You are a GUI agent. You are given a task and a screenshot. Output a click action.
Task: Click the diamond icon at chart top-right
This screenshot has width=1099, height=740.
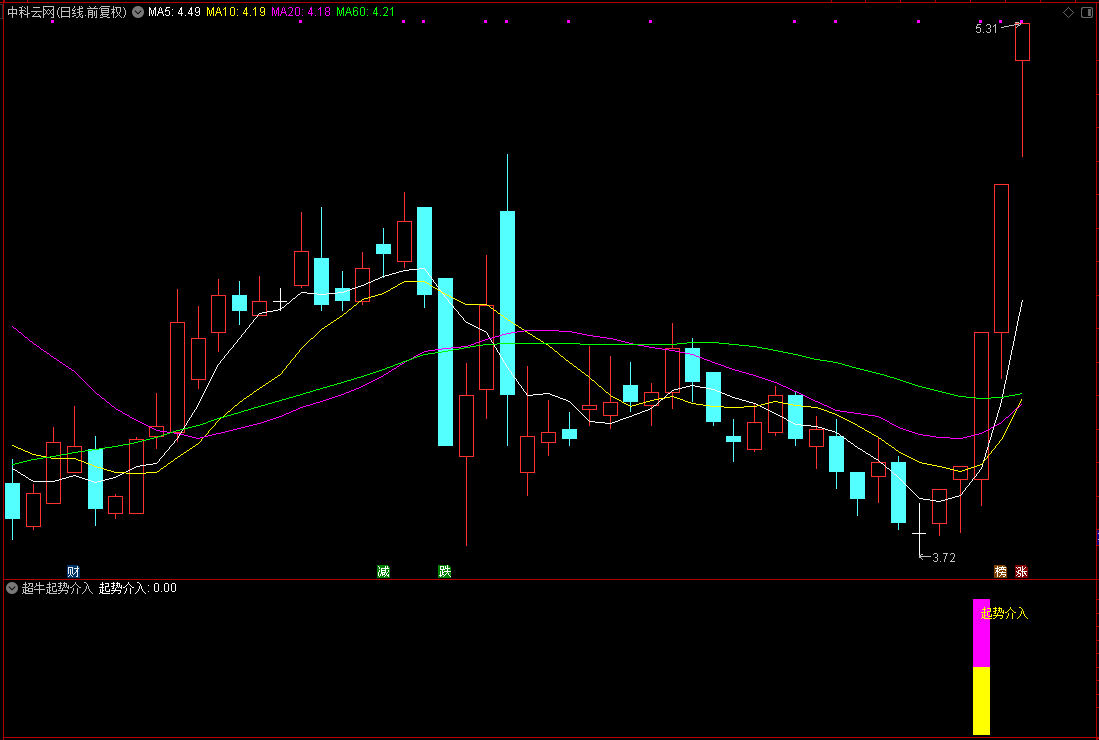click(1068, 13)
